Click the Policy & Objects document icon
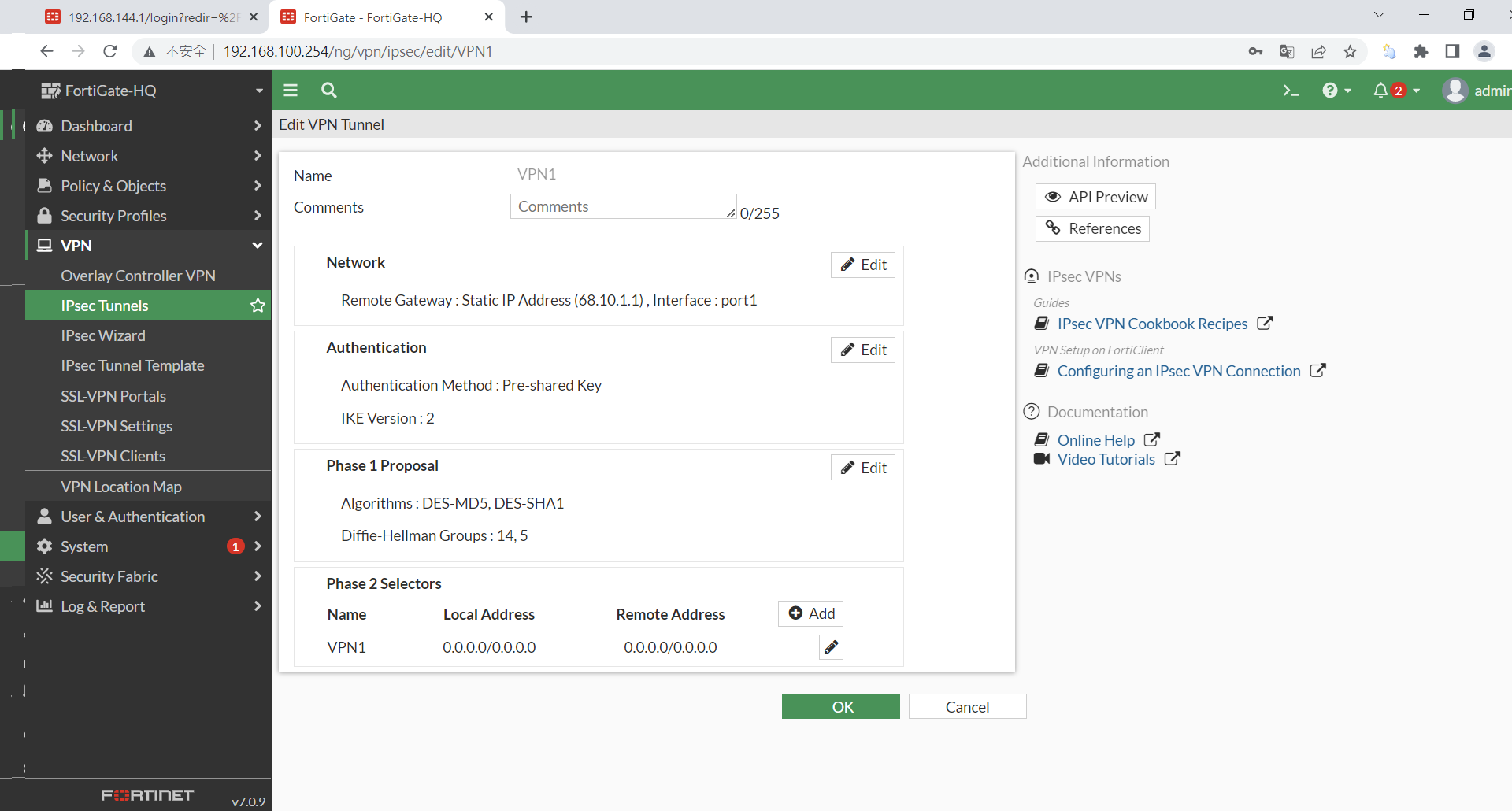Viewport: 1512px width, 811px height. coord(45,186)
